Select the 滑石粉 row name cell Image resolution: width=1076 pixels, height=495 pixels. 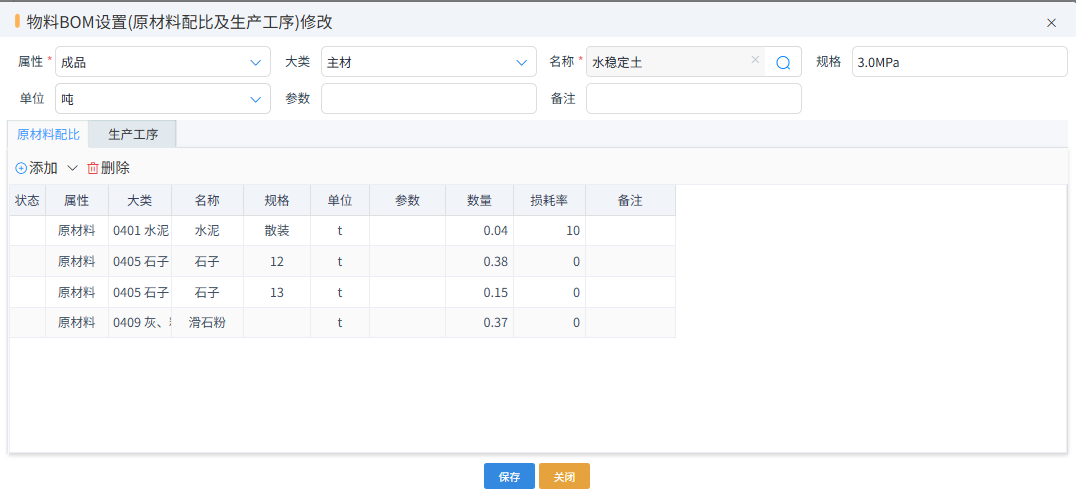pos(207,323)
